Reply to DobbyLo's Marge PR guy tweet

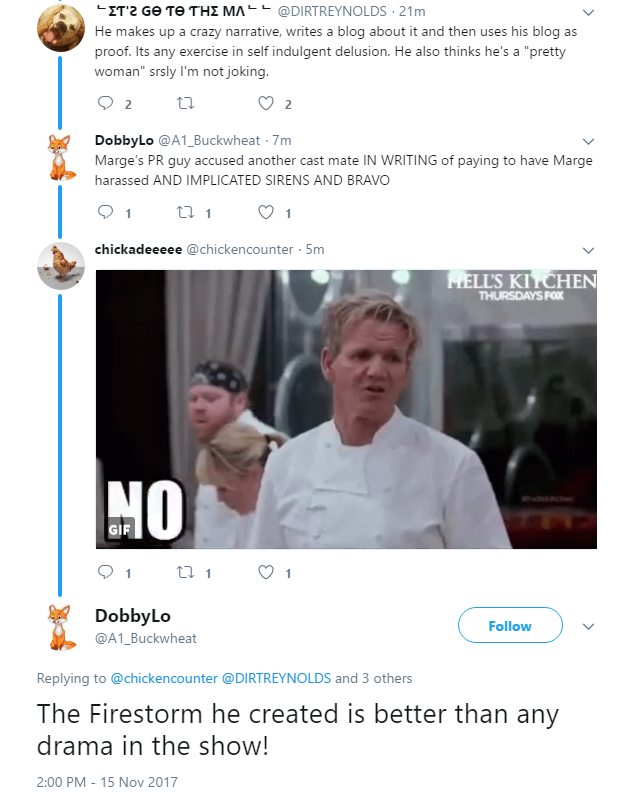[x=106, y=212]
